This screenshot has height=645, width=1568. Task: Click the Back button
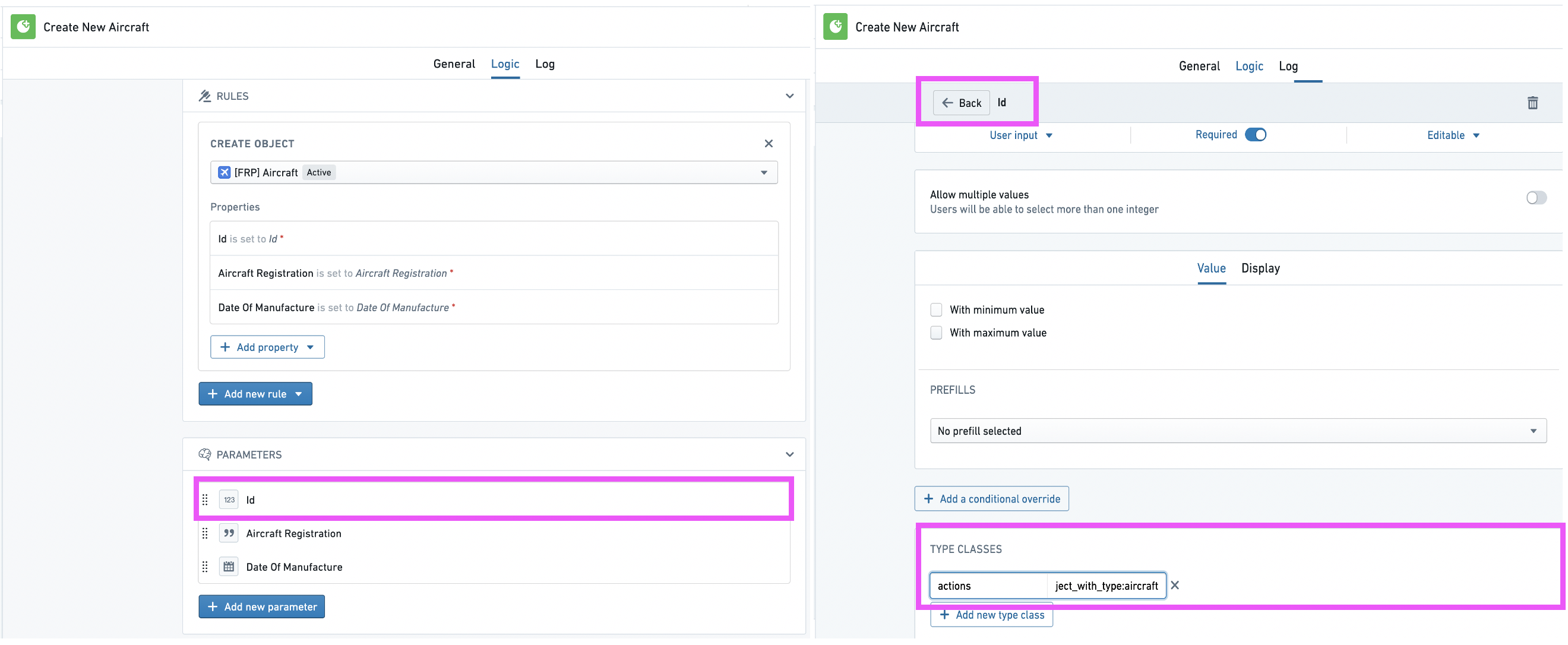(x=961, y=103)
